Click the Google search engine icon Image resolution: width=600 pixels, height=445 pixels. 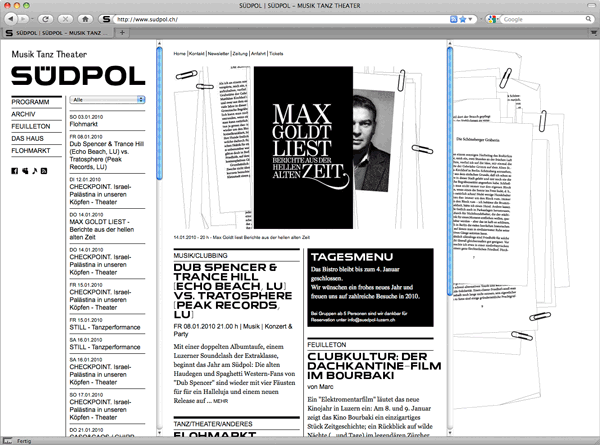click(491, 19)
